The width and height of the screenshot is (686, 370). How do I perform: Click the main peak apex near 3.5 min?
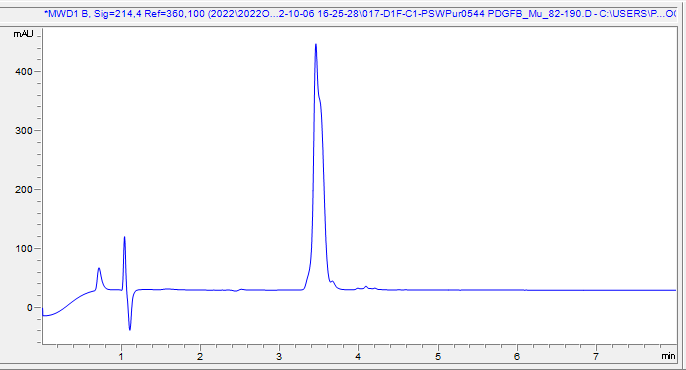click(316, 45)
